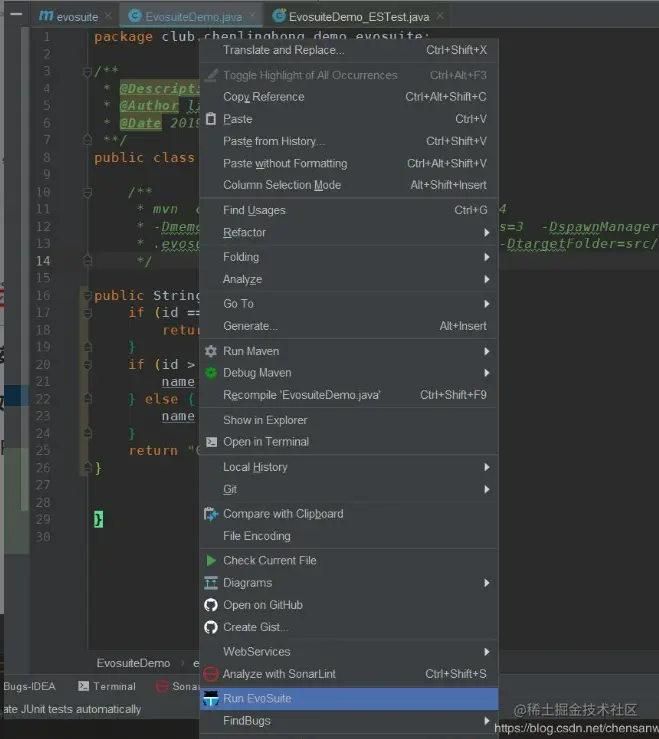Switch to the EvosuiteDemo.java tab
This screenshot has width=659, height=739.
click(x=193, y=17)
